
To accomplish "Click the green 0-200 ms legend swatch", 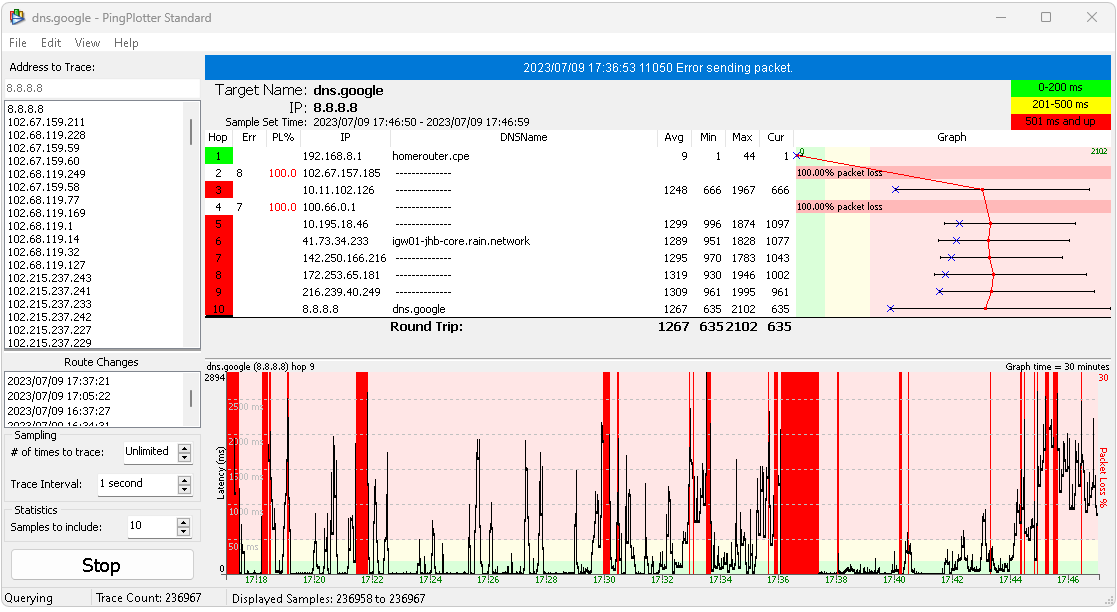I will click(x=1060, y=88).
